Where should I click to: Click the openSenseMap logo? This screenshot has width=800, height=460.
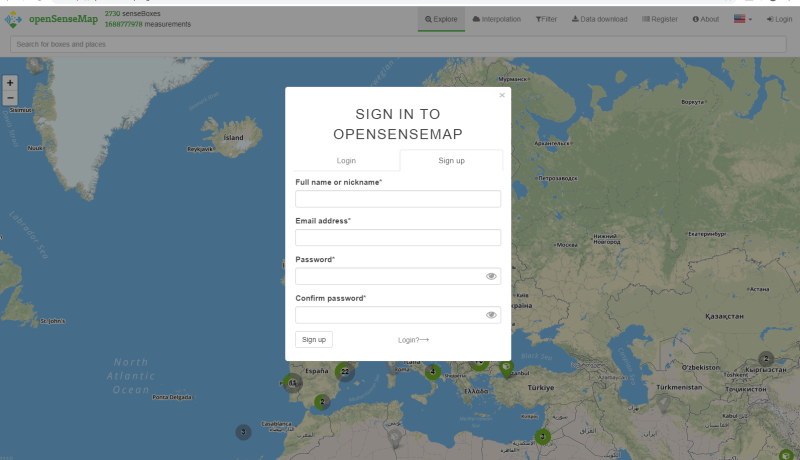click(51, 19)
